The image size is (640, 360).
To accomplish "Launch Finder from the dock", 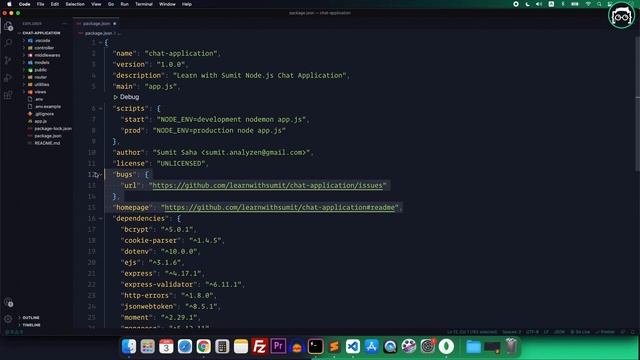I will 129,347.
